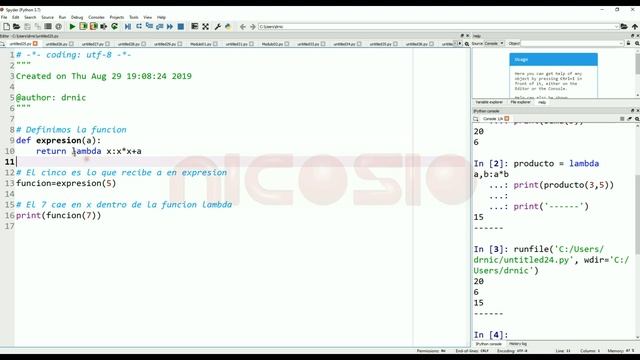The height and width of the screenshot is (360, 640).
Task: Run current cell icon
Action: 83,27
